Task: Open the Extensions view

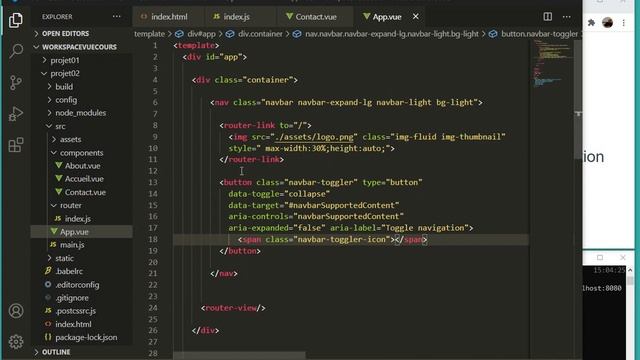Action: pos(16,145)
